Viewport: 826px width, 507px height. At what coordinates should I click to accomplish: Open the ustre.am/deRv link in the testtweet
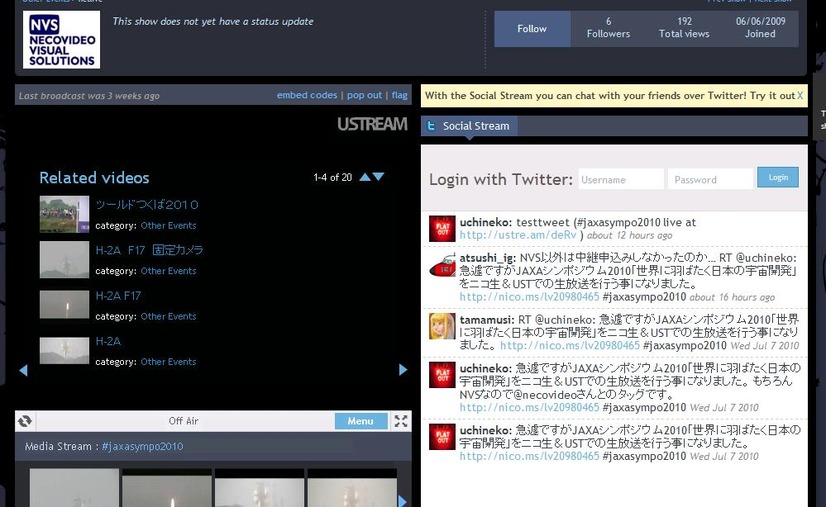(518, 235)
